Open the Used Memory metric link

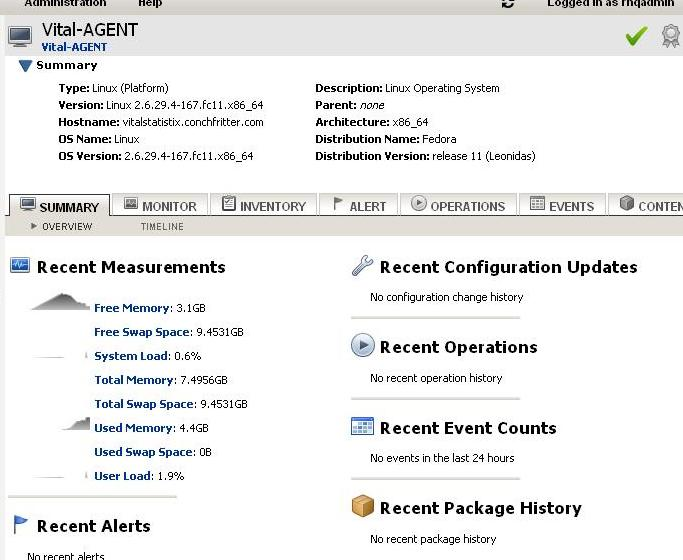coord(135,428)
